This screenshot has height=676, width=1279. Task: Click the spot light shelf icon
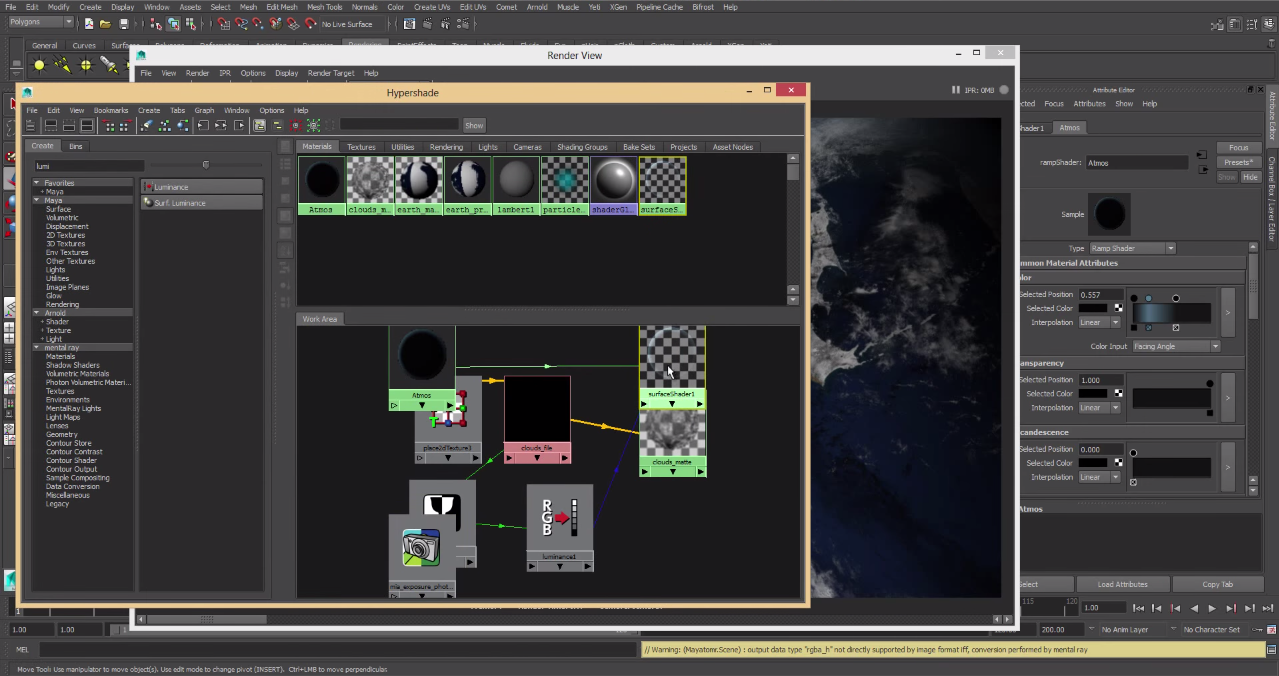point(108,65)
